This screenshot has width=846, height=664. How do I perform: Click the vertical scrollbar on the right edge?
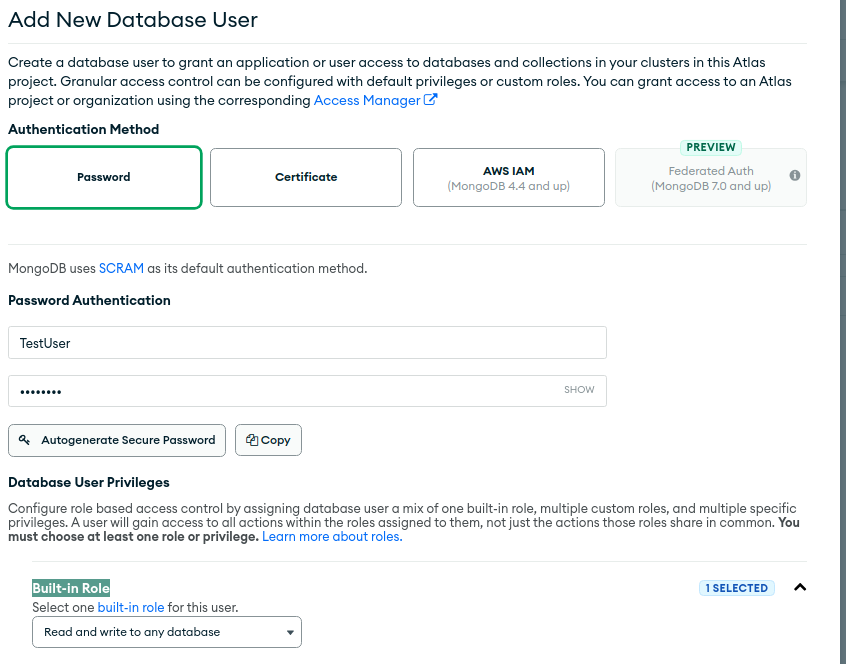pyautogui.click(x=842, y=330)
